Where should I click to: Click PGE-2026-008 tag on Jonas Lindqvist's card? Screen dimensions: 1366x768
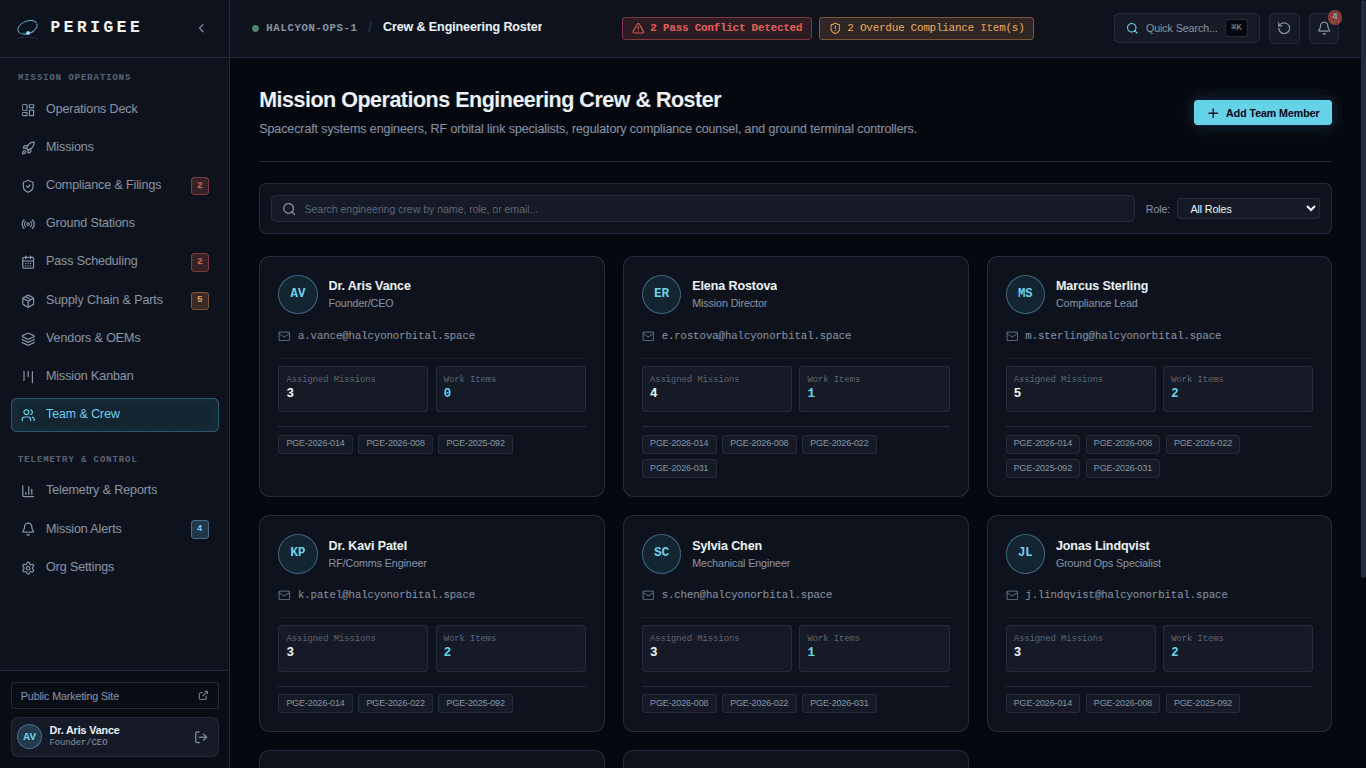1123,703
